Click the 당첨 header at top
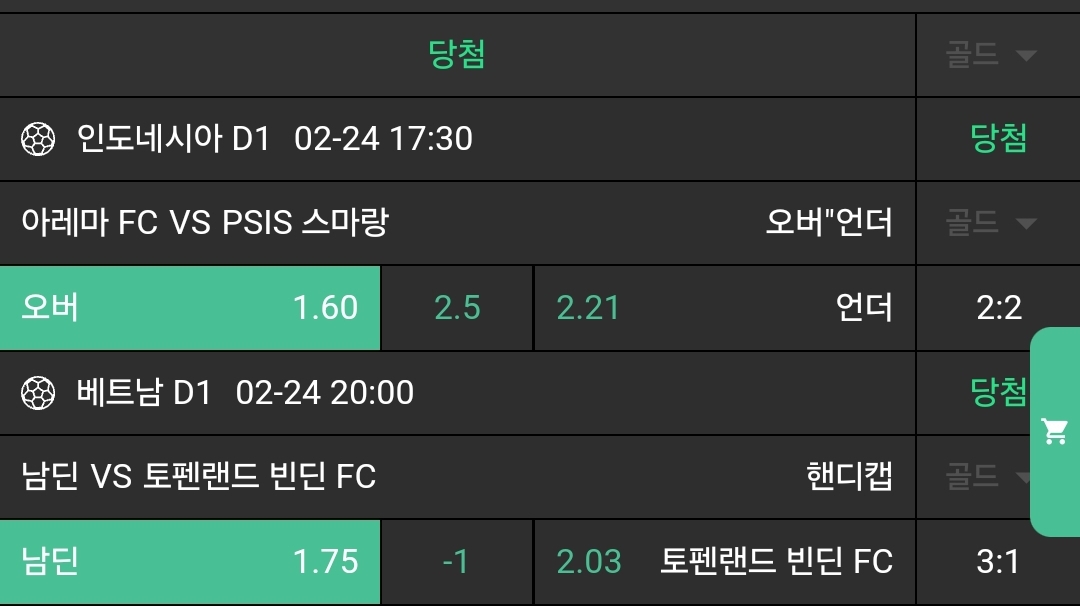Viewport: 1080px width, 606px height. pyautogui.click(x=457, y=55)
